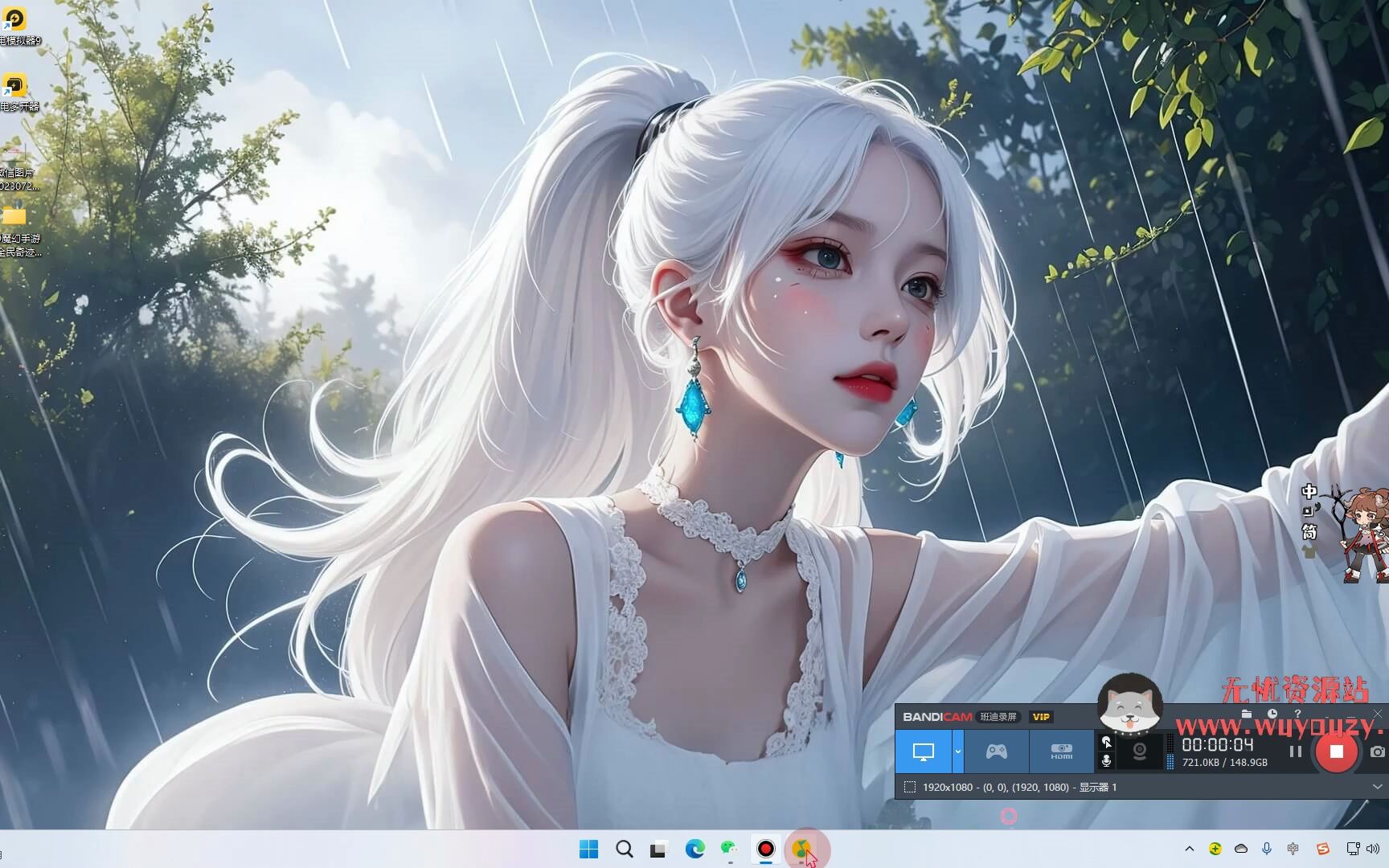This screenshot has width=1389, height=868.
Task: Open volume speaker tray icon
Action: click(1371, 849)
